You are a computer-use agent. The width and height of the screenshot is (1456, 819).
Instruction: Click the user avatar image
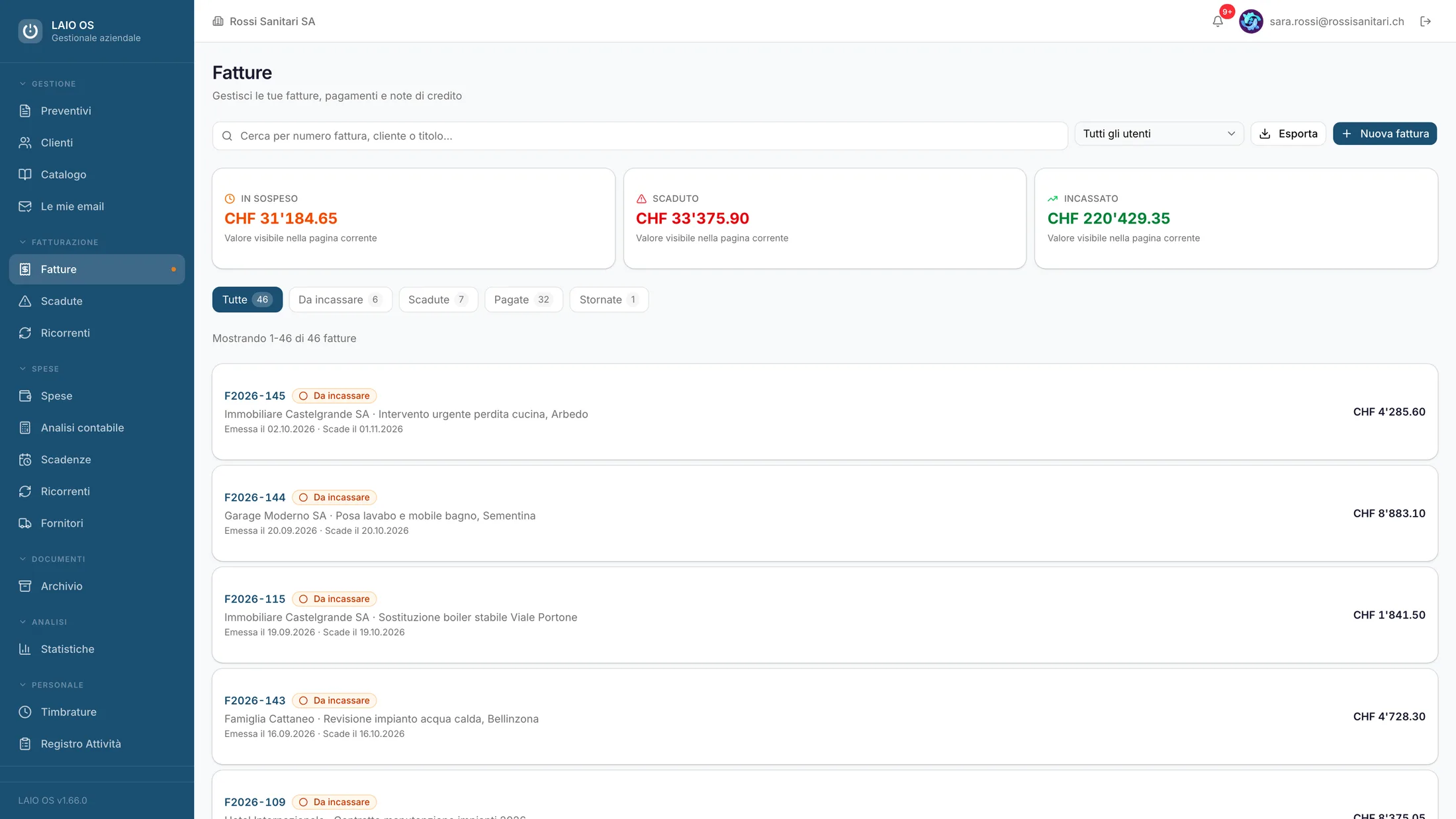tap(1251, 21)
